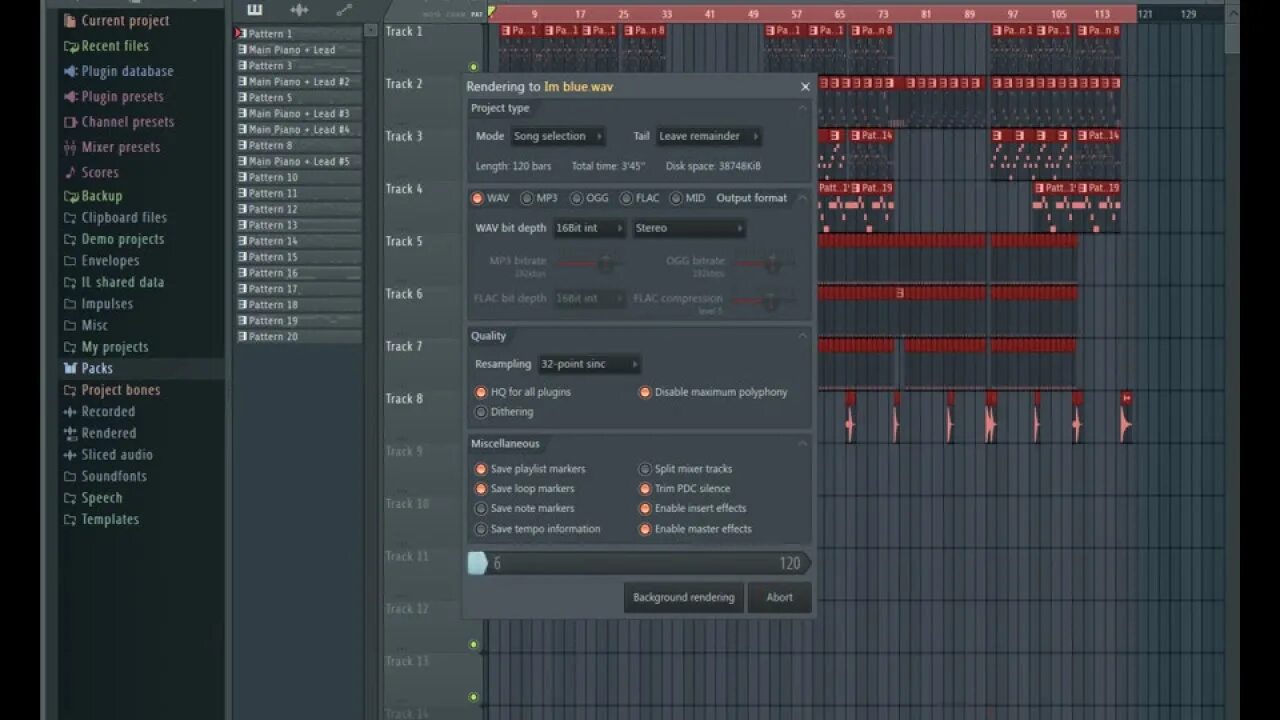
Task: Open the Recorded audio entry
Action: [98, 411]
